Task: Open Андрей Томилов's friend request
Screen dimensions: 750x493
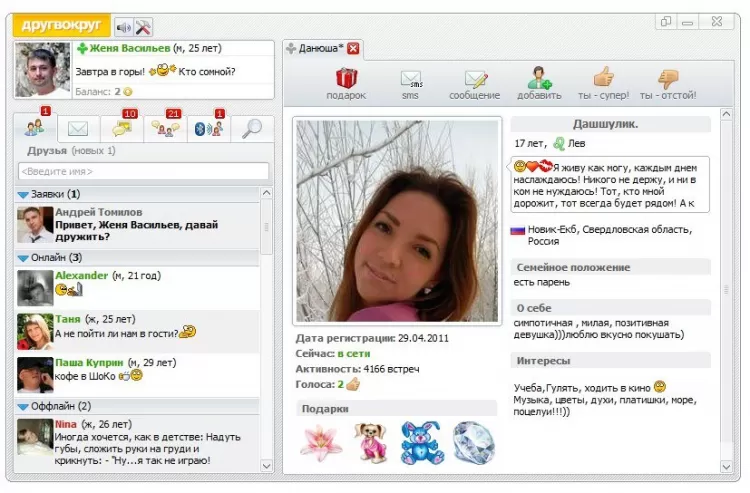Action: [138, 225]
